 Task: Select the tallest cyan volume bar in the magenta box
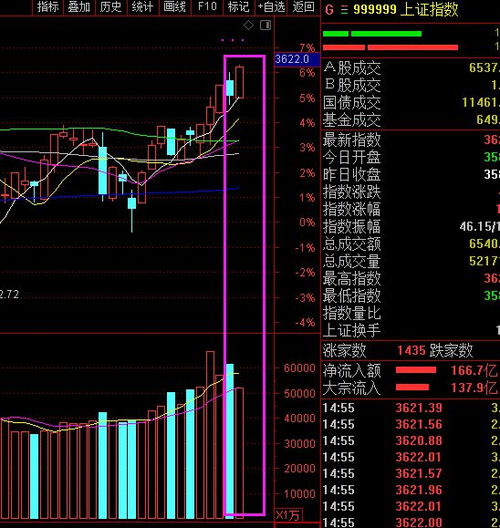click(230, 440)
